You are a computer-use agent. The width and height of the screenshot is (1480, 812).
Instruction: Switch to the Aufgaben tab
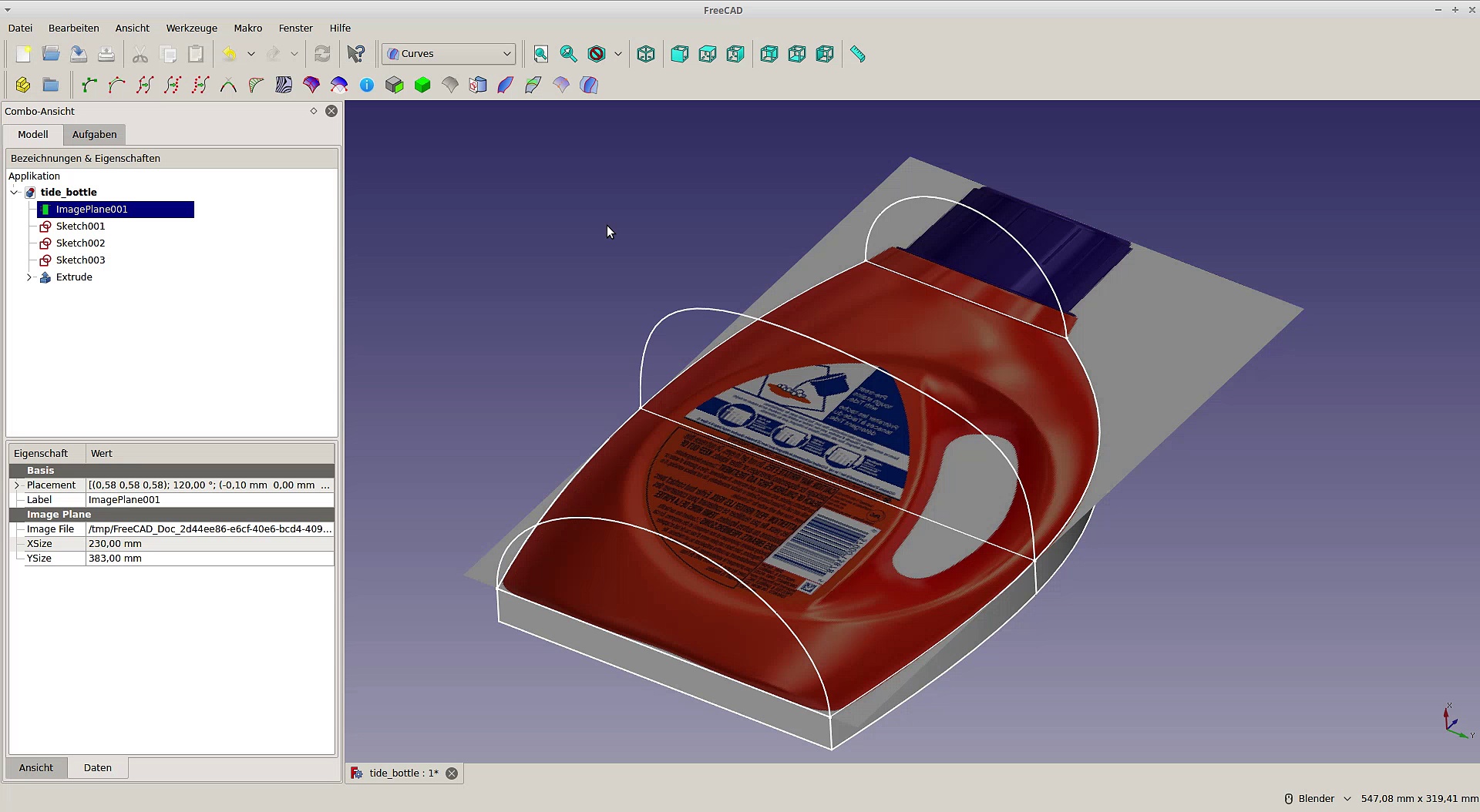tap(94, 135)
